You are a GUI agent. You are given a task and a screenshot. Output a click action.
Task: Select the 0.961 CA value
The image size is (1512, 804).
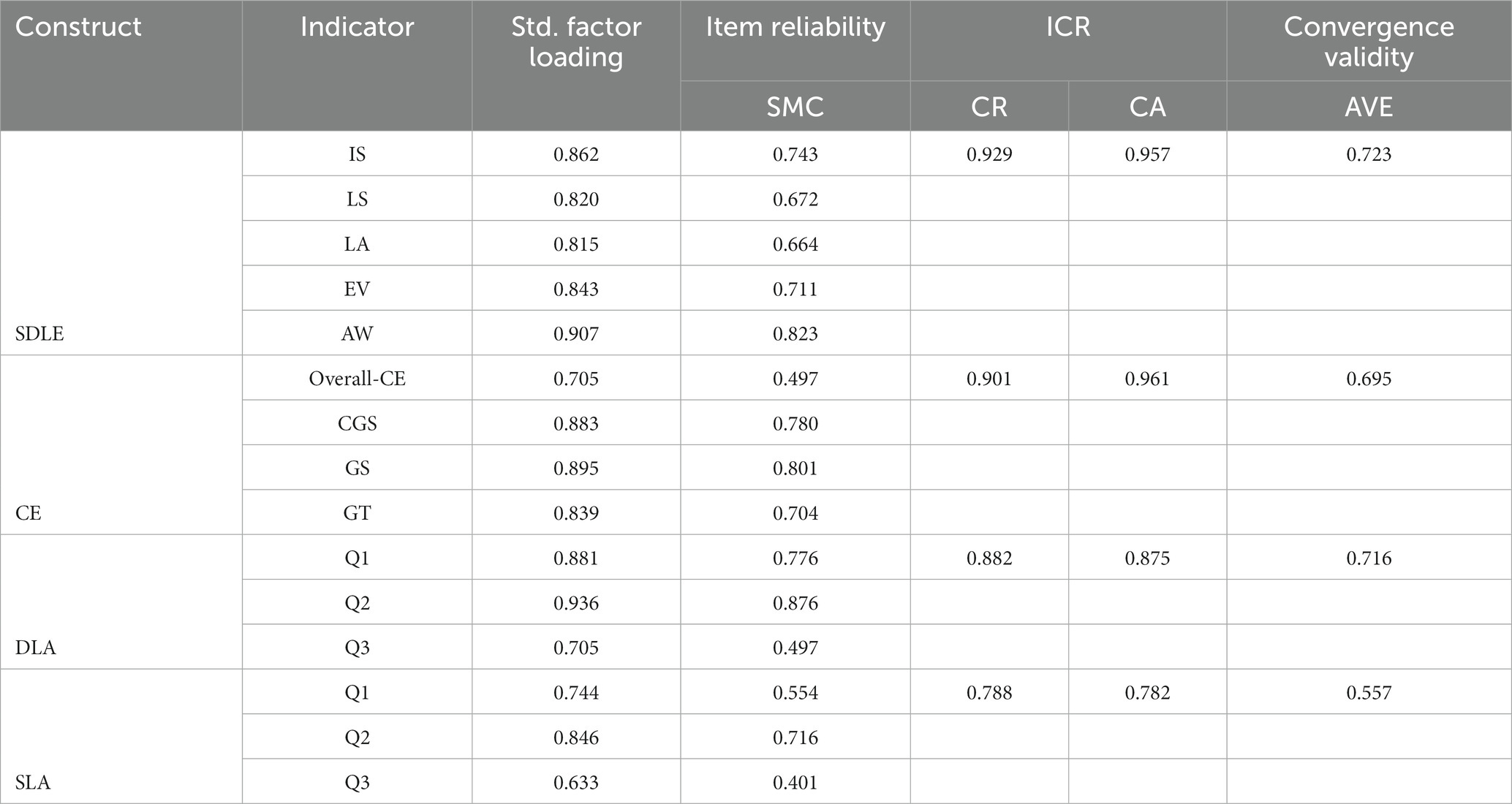coord(1147,379)
